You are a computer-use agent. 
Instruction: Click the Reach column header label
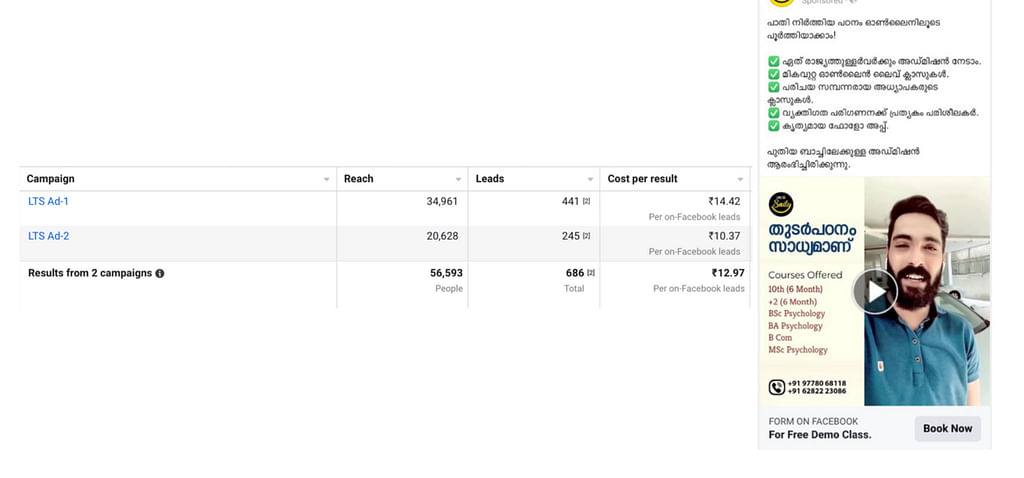358,179
